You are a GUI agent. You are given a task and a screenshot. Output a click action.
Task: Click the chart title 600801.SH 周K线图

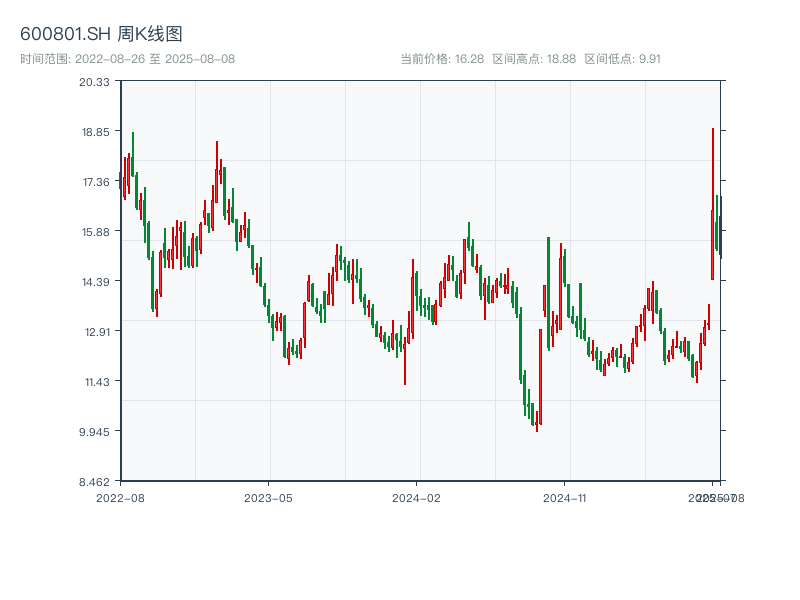(x=101, y=34)
